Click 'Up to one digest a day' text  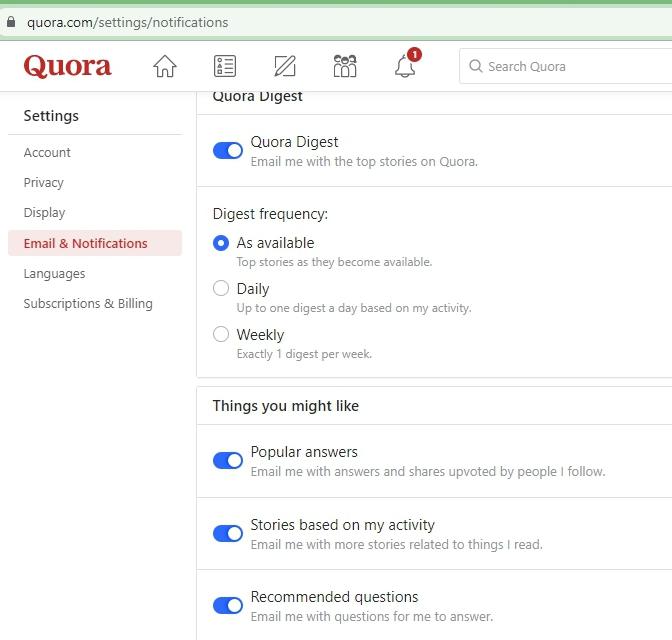tap(354, 308)
